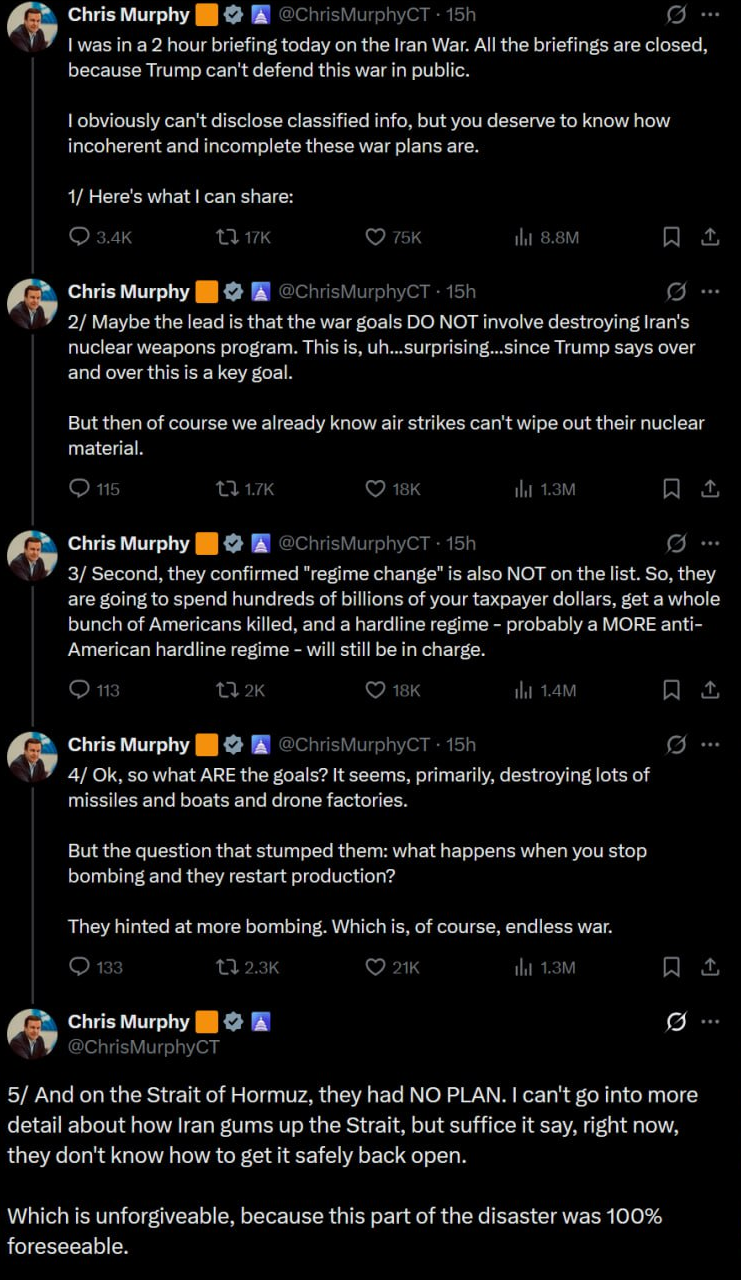The height and width of the screenshot is (1280, 741).
Task: Open more options on the second tweet
Action: pos(710,292)
